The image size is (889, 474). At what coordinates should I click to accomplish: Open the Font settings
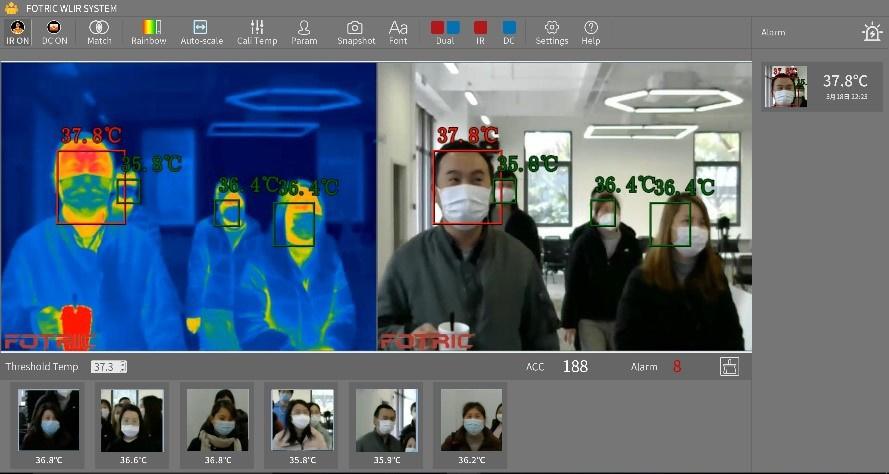point(398,32)
